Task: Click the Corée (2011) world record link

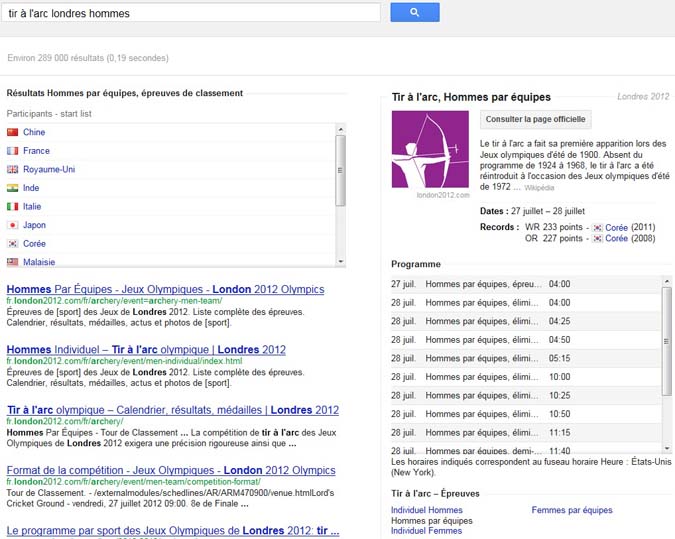Action: point(616,228)
